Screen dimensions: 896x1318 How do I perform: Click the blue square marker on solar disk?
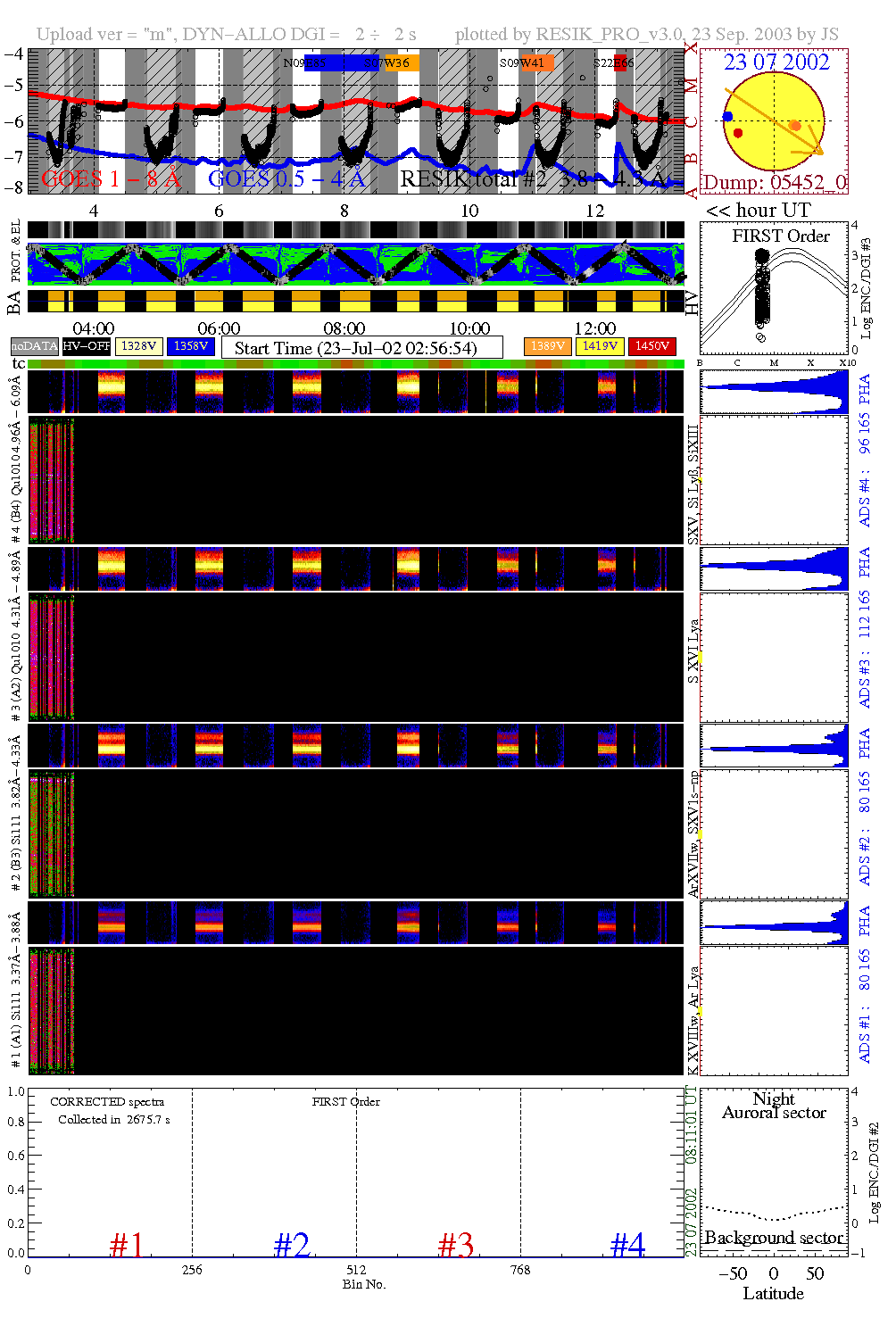pos(727,117)
